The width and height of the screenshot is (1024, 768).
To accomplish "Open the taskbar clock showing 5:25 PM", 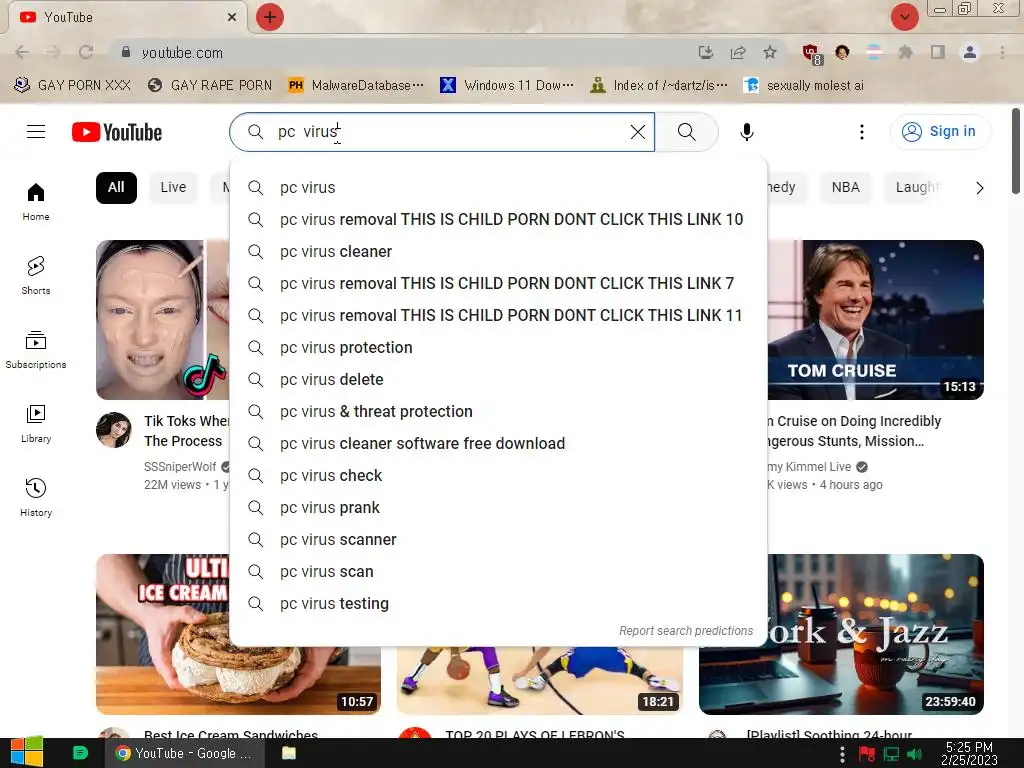I will (969, 753).
